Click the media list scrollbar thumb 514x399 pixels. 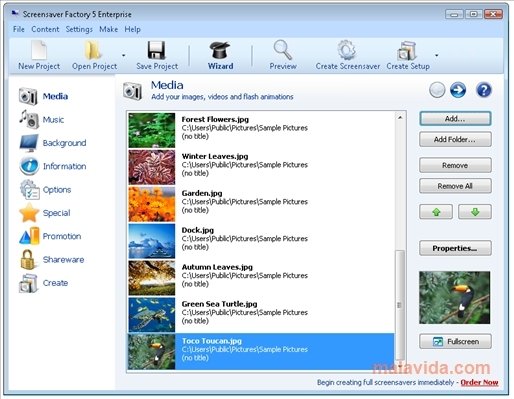pos(400,305)
